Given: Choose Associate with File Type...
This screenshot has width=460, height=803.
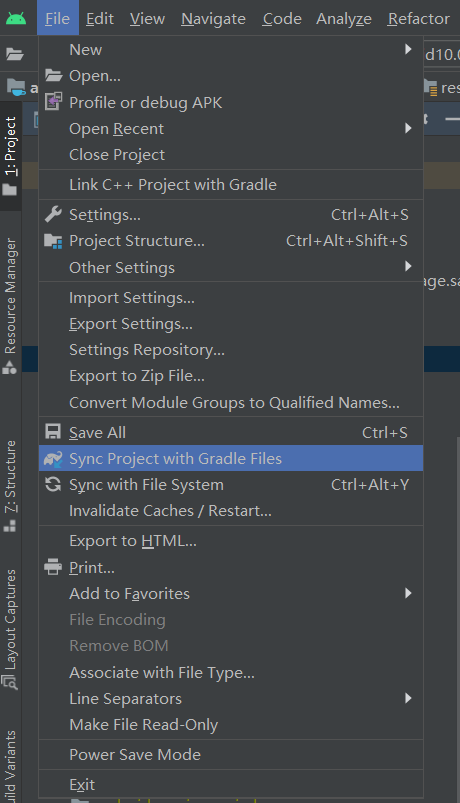Looking at the screenshot, I should [x=231, y=672].
